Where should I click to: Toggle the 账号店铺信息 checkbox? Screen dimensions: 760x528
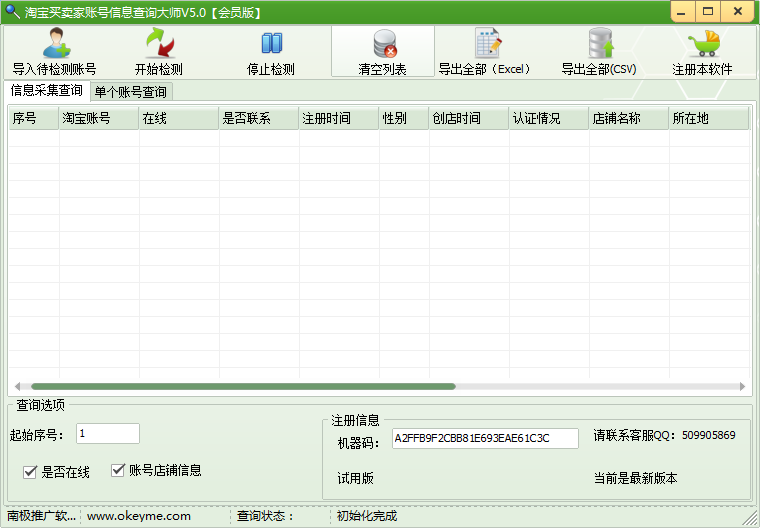tap(118, 470)
